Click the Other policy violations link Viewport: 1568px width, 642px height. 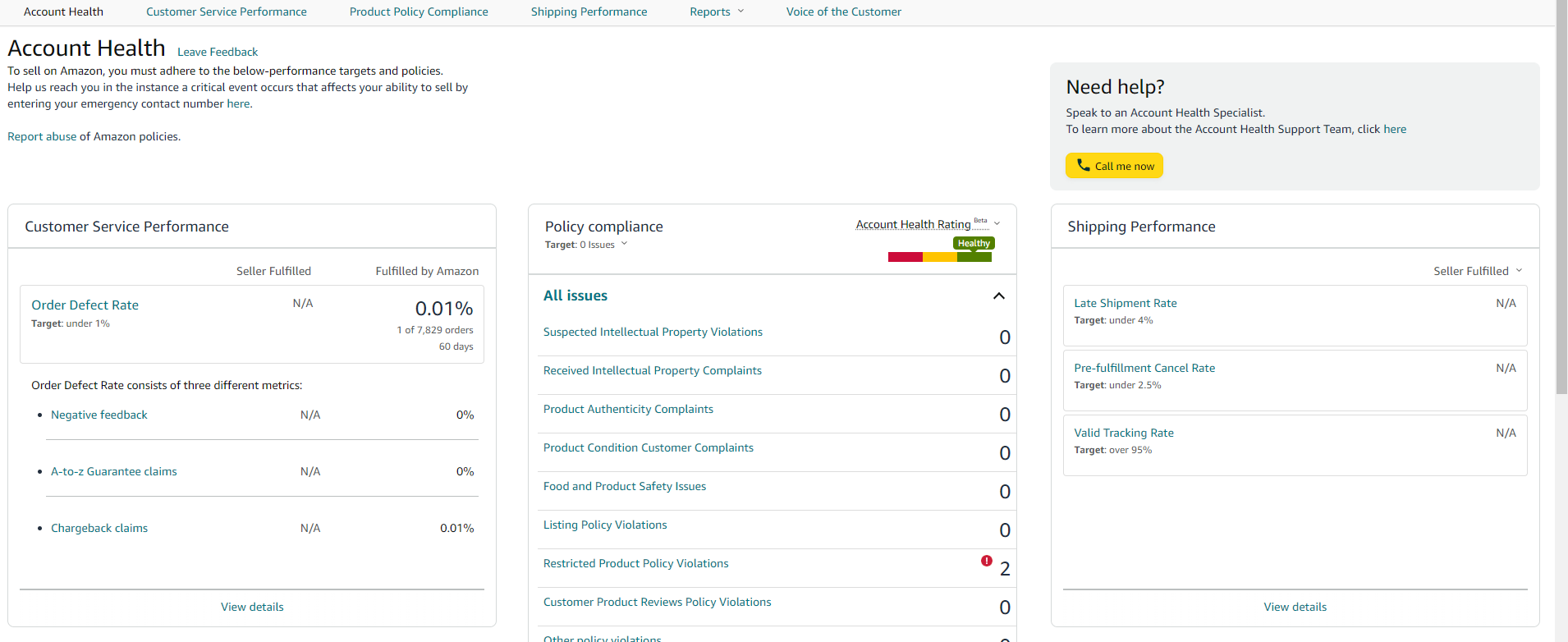602,638
